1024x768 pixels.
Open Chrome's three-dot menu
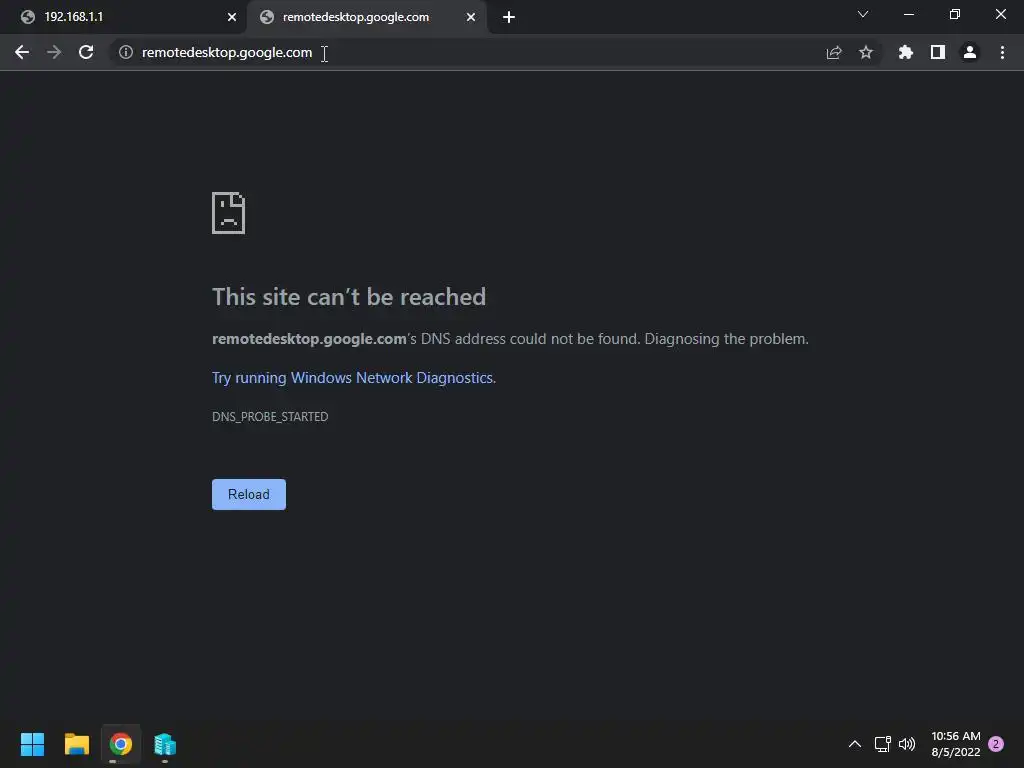point(1002,52)
